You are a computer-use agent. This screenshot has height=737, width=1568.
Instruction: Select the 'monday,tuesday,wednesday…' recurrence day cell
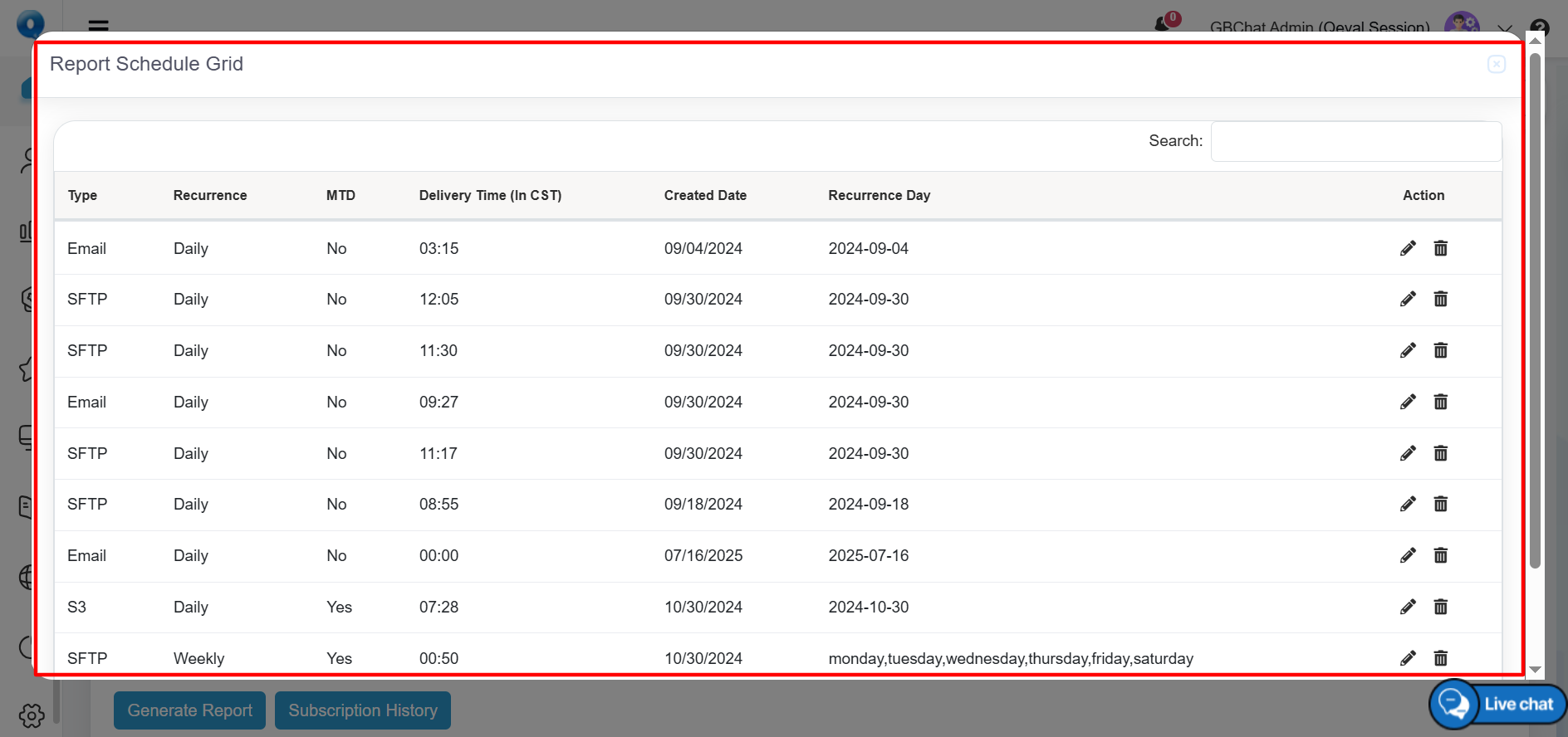[1011, 658]
